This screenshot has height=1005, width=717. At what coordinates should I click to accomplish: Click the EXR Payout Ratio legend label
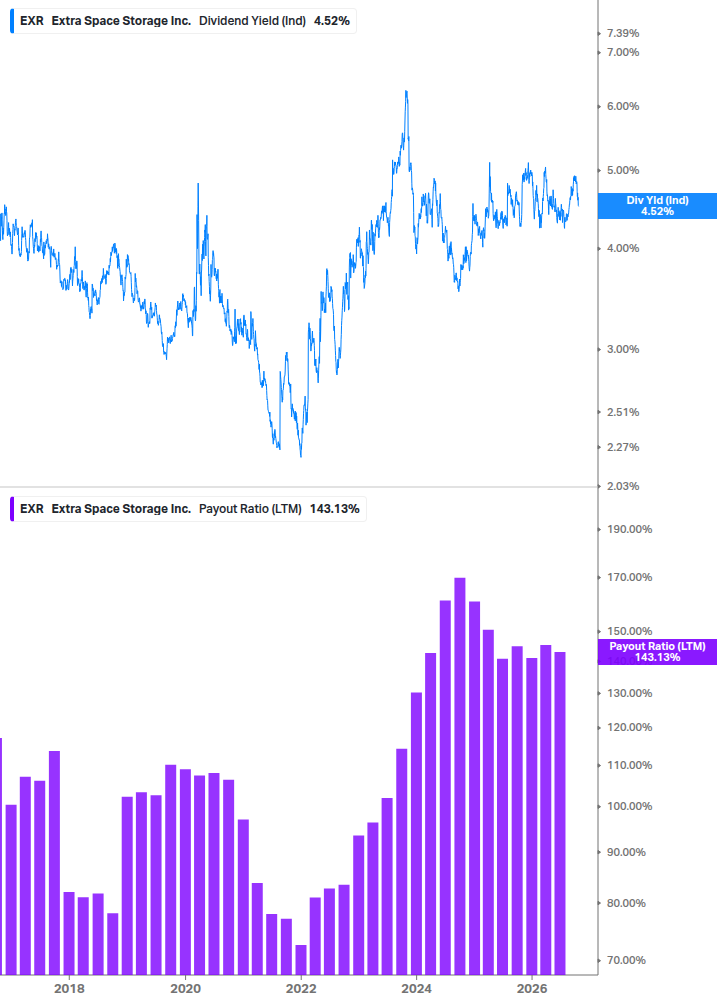pyautogui.click(x=190, y=509)
